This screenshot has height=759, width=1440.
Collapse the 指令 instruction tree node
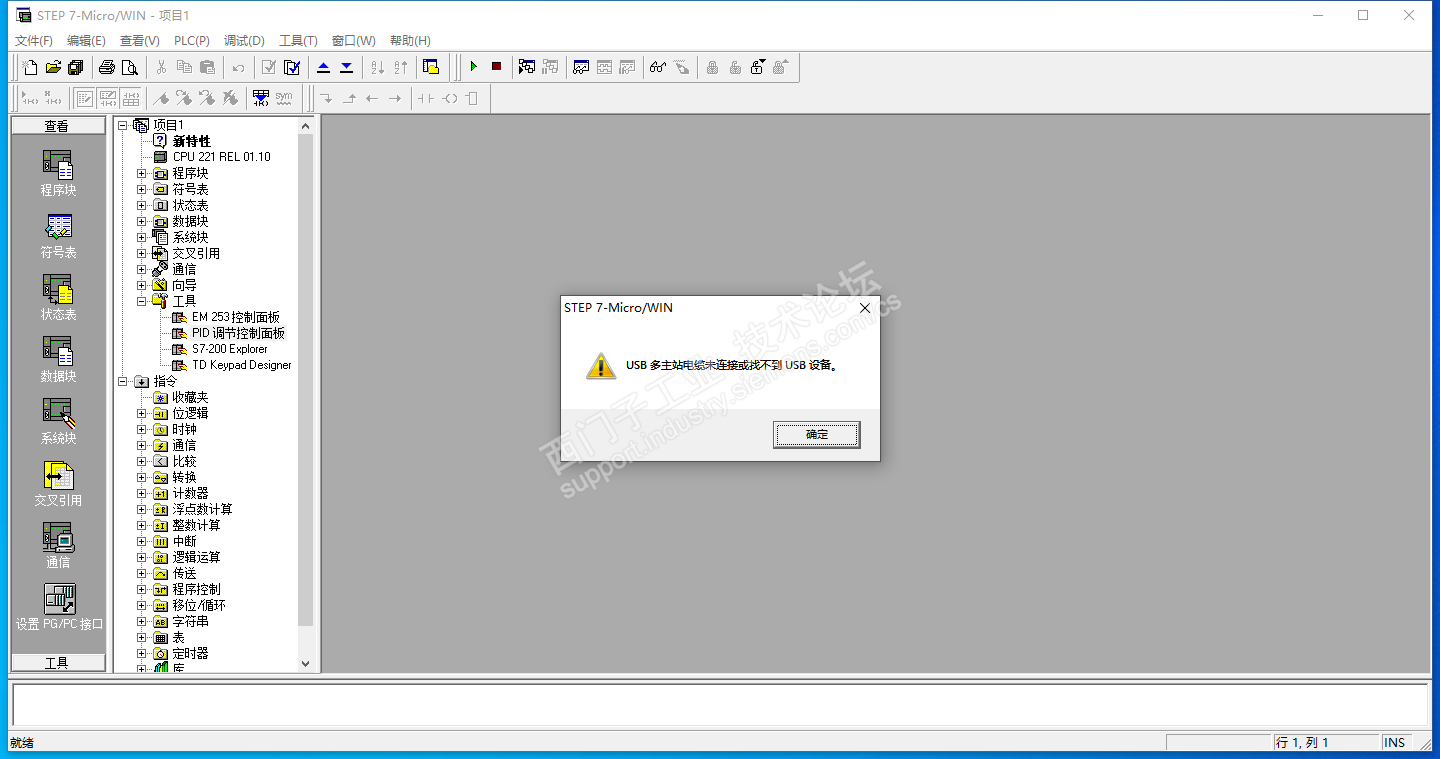pyautogui.click(x=122, y=381)
